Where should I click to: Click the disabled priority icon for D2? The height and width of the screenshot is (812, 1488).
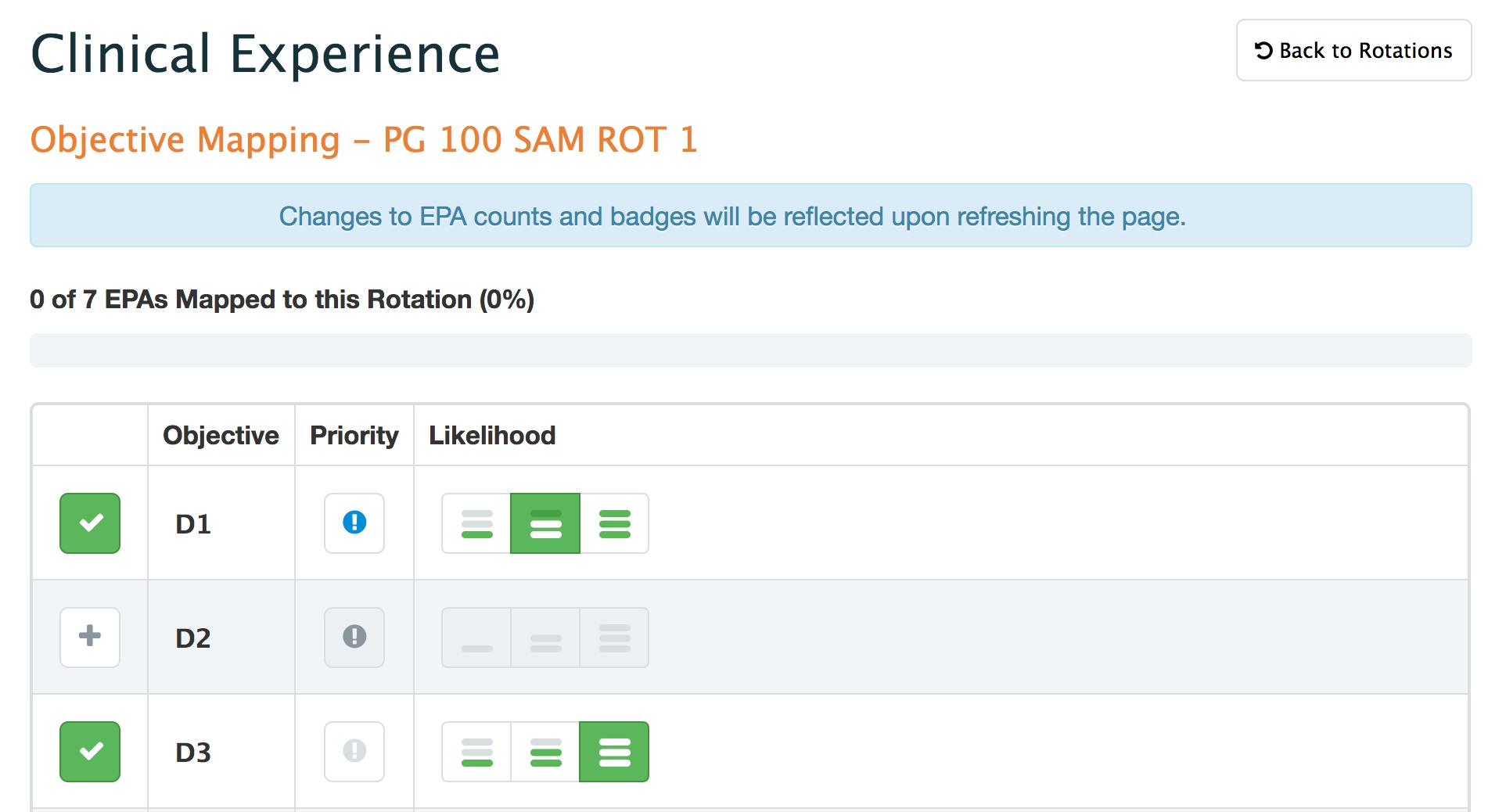(x=354, y=638)
